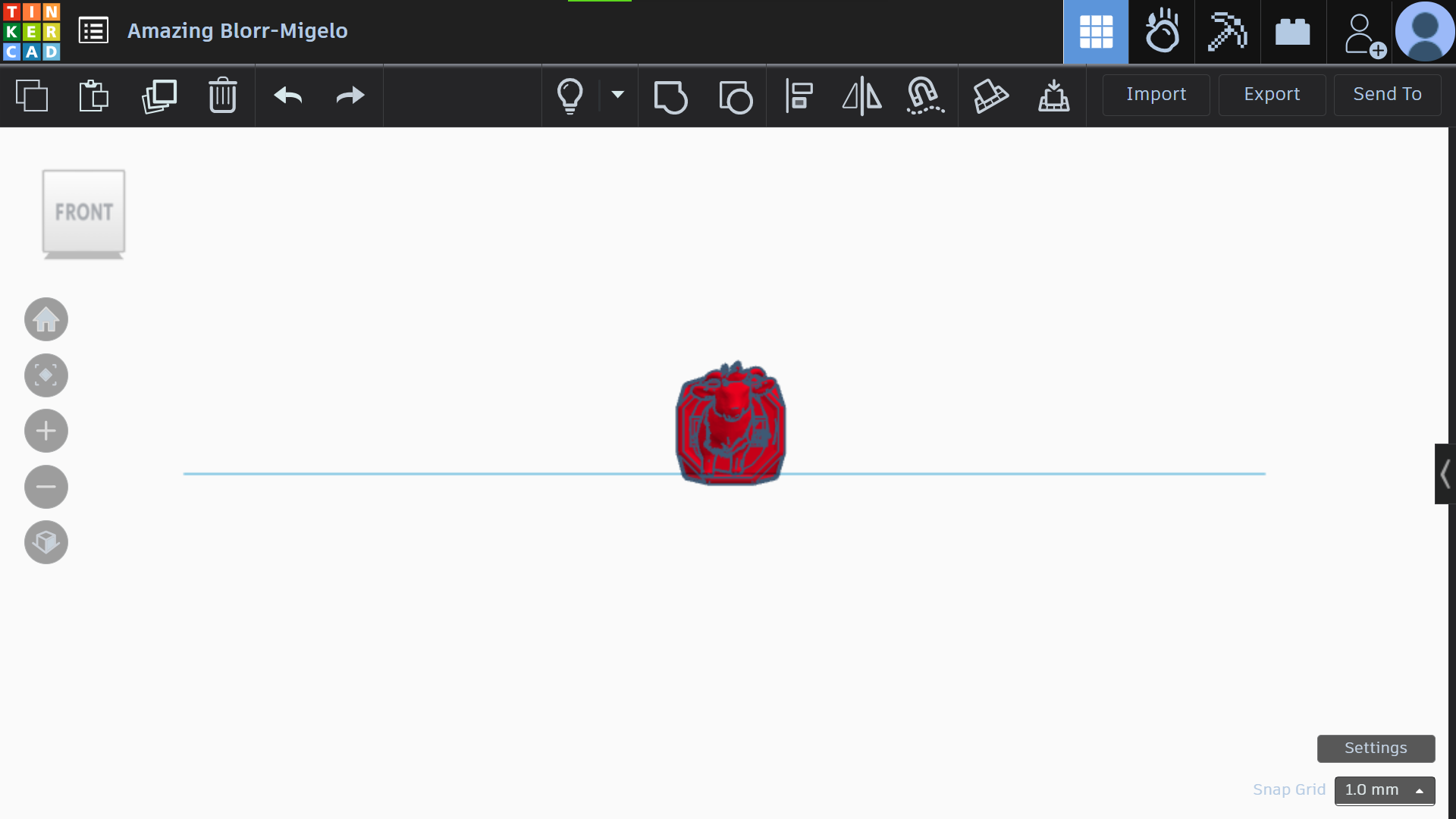Group shapes using the Group icon
The width and height of the screenshot is (1456, 819).
pos(670,96)
